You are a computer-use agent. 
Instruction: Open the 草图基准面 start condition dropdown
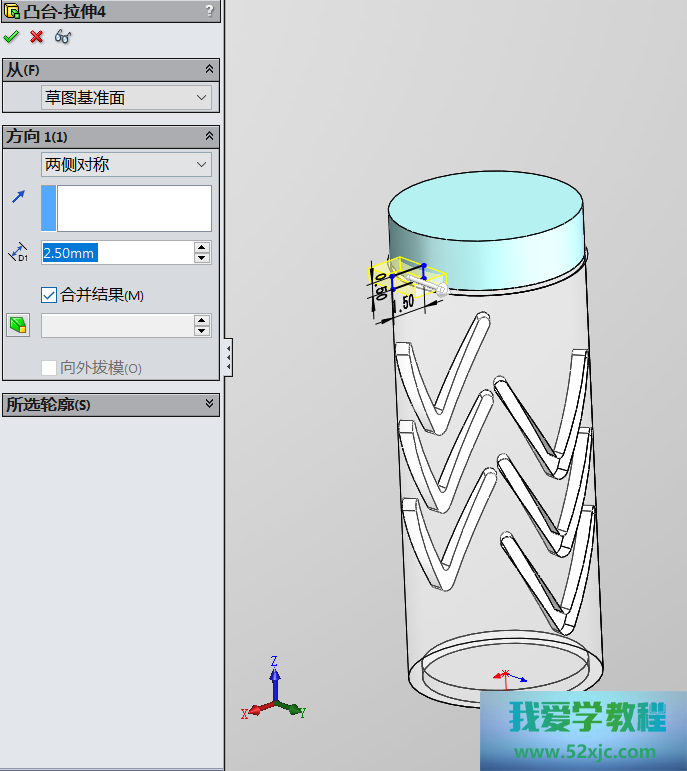point(126,98)
